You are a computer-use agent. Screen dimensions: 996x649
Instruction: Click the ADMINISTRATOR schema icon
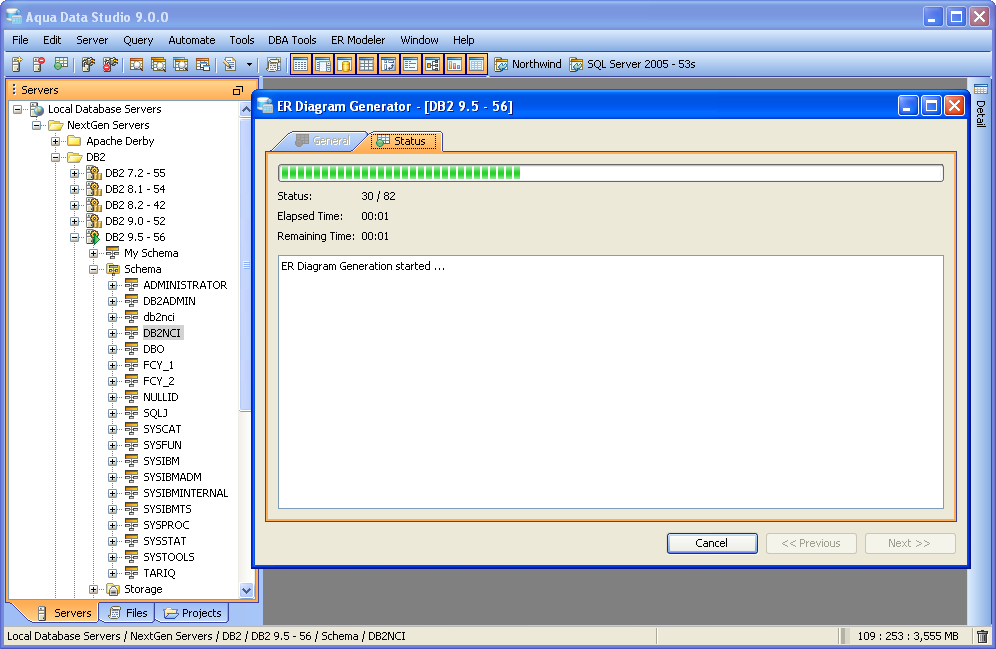click(131, 285)
